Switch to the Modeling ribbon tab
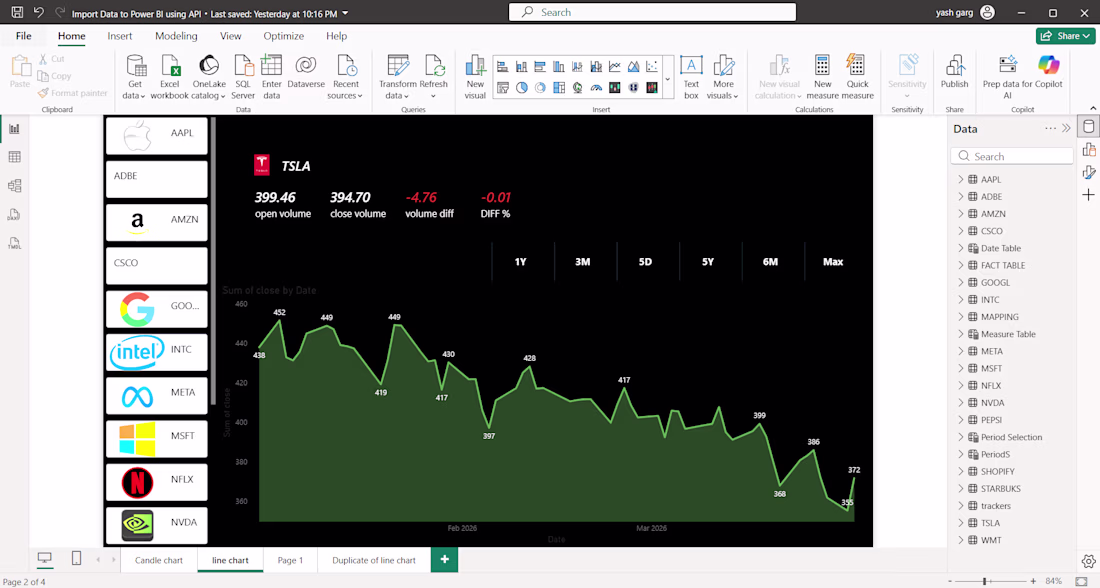This screenshot has height=588, width=1100. [176, 36]
